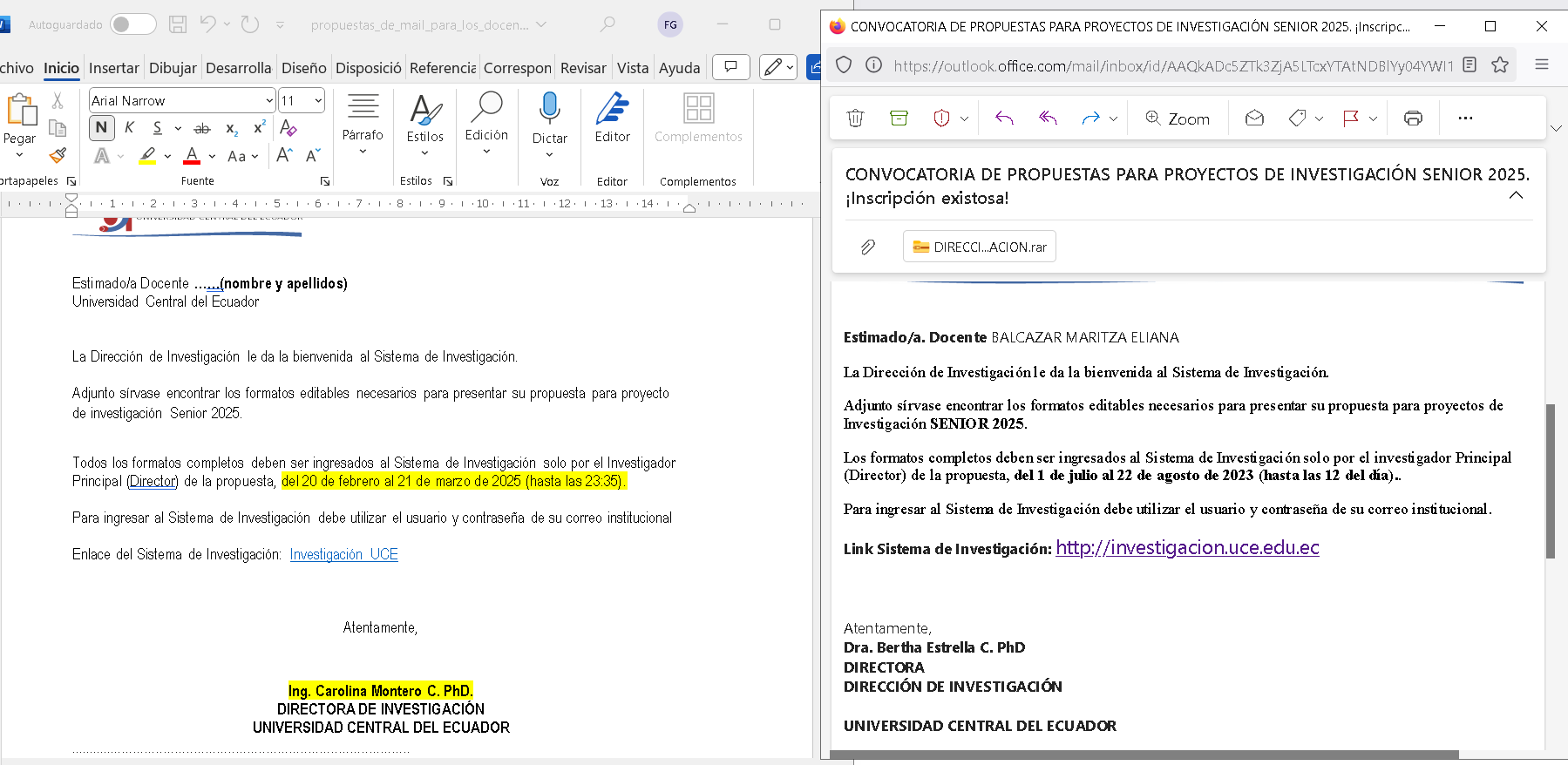Viewport: 1568px width, 765px height.
Task: Switch to the Dibujar tab
Action: pyautogui.click(x=173, y=67)
